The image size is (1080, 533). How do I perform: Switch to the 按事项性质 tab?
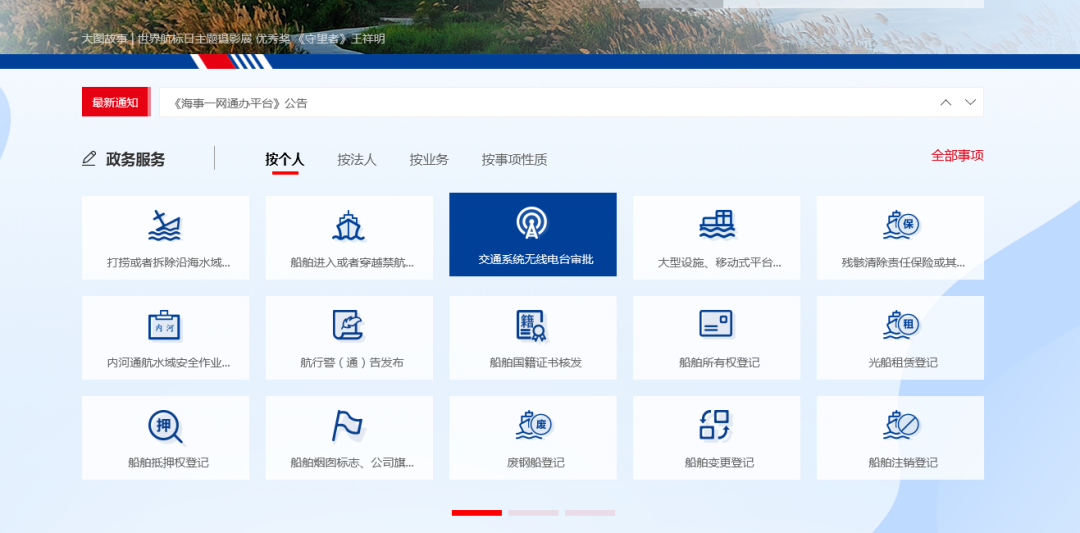click(515, 160)
